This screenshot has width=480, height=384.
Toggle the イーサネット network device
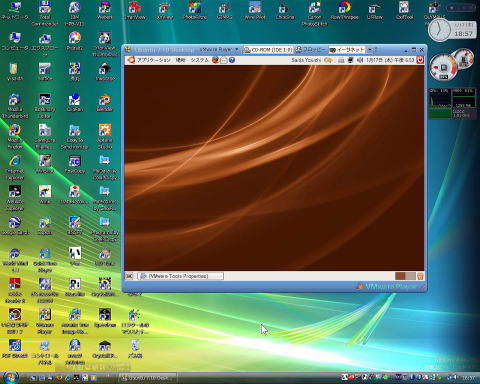coord(347,50)
